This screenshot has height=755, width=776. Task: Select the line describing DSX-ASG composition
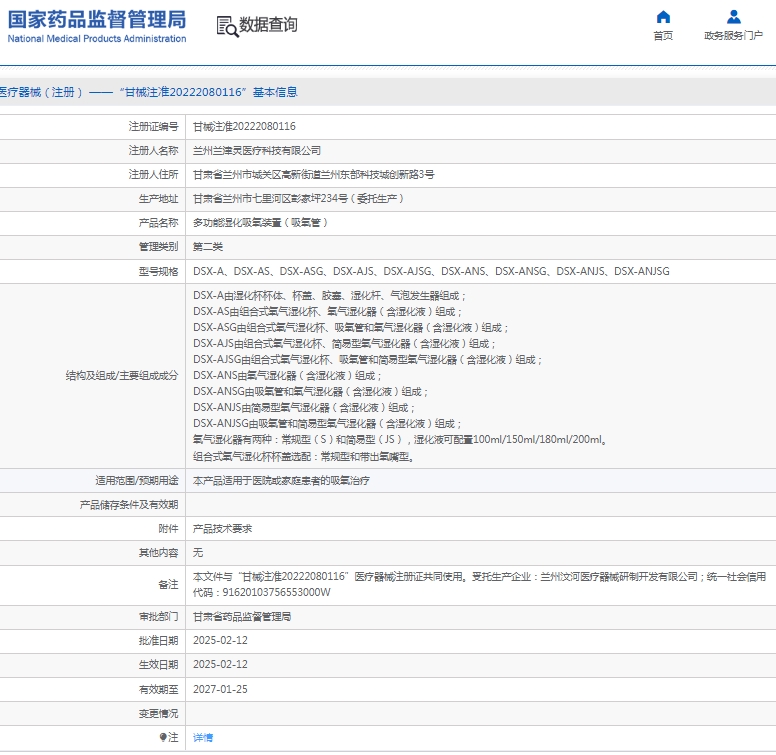(351, 328)
